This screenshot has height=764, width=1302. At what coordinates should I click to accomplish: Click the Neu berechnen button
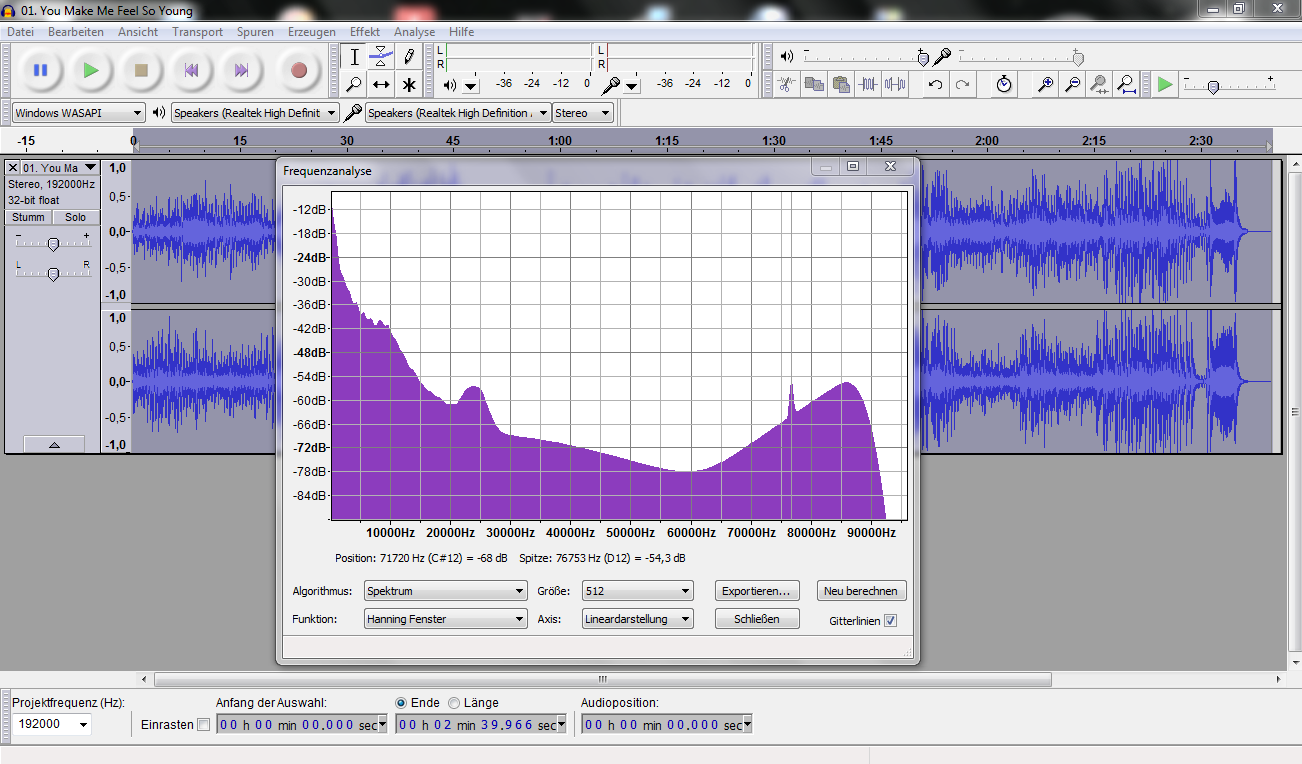click(x=862, y=591)
